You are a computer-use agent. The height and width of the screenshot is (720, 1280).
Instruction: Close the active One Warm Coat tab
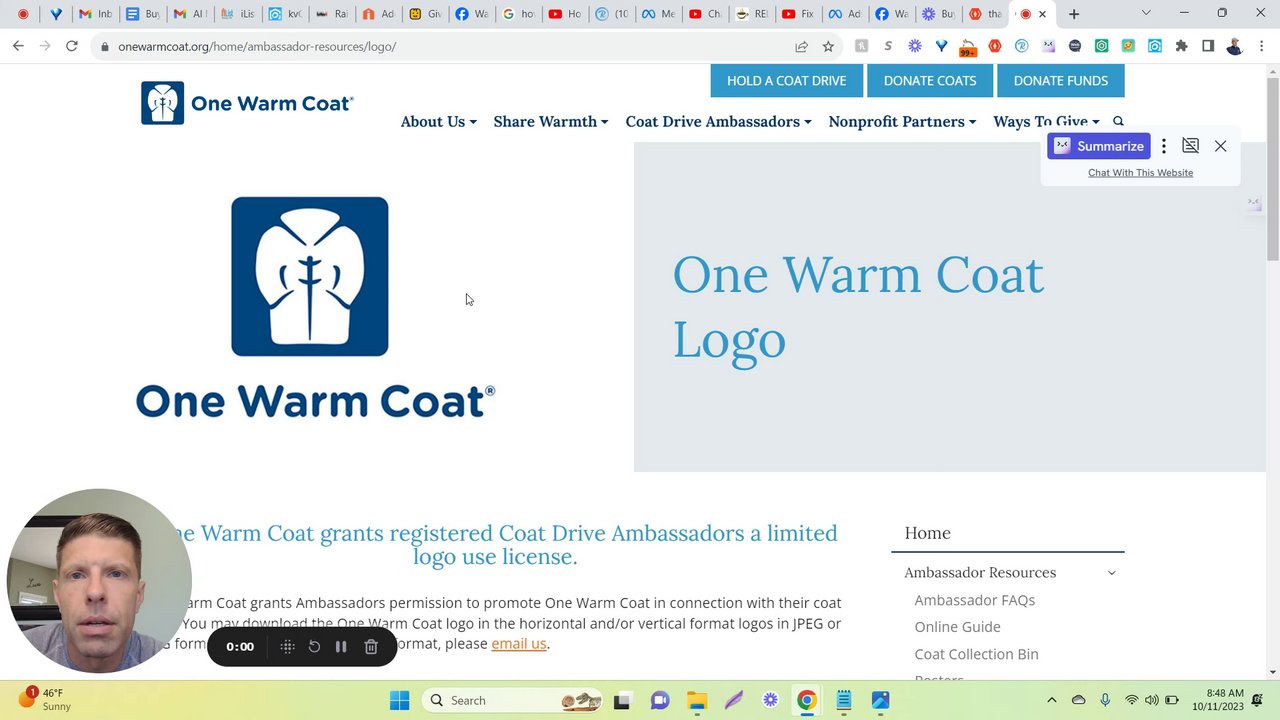tap(1042, 14)
